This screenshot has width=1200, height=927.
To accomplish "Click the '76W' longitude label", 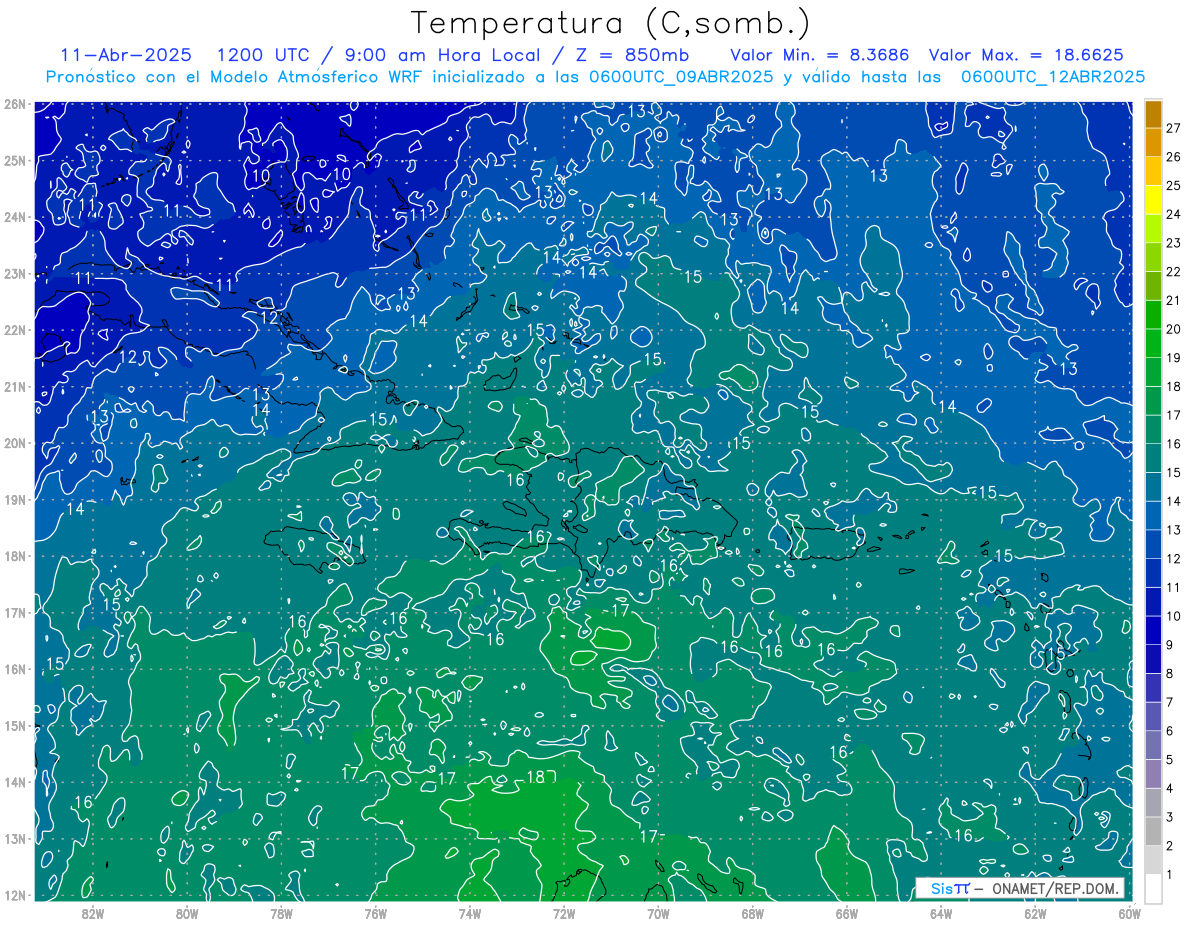I will coord(375,913).
